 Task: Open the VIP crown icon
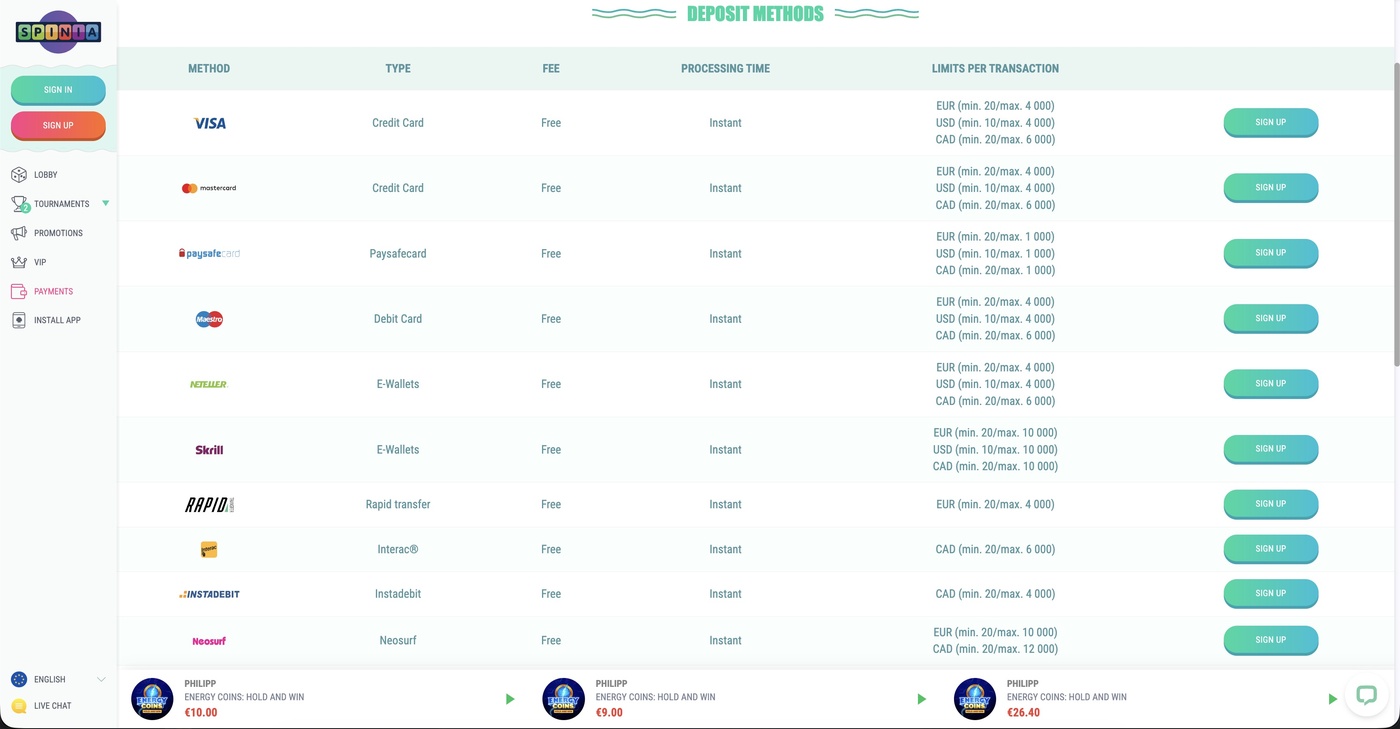pyautogui.click(x=19, y=262)
